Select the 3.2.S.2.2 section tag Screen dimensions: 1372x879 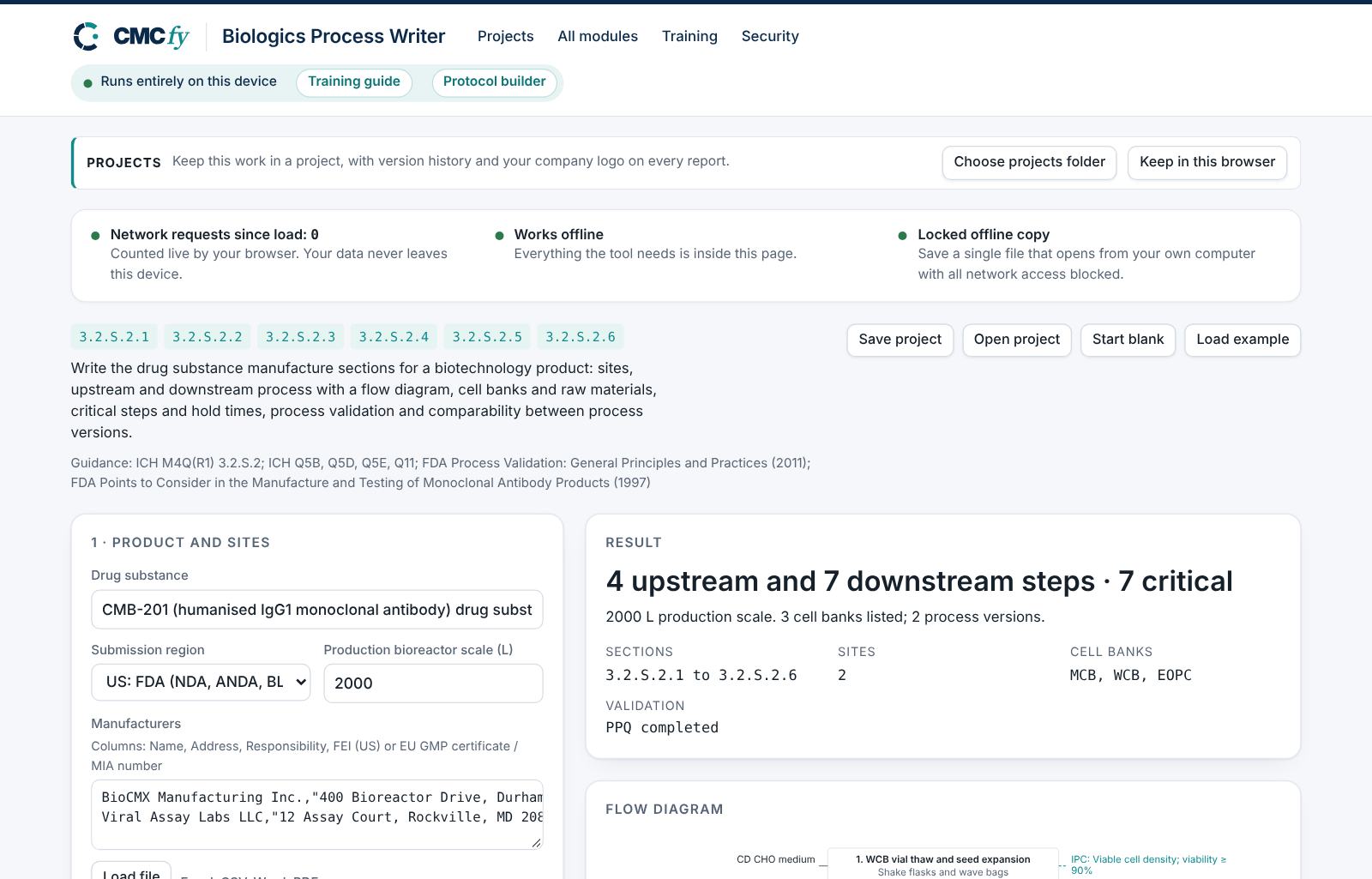208,337
